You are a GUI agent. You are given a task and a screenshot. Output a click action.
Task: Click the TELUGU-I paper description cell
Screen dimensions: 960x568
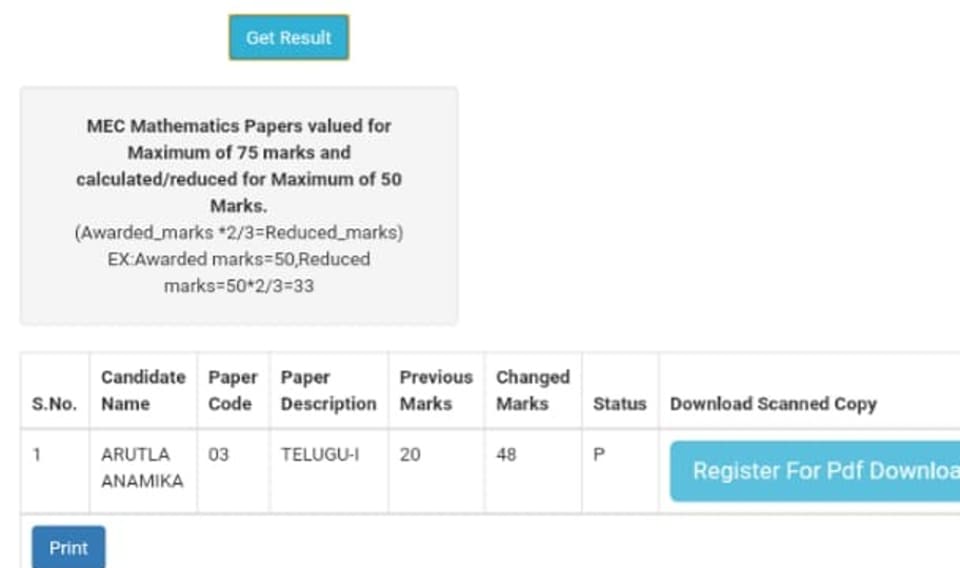tap(320, 455)
